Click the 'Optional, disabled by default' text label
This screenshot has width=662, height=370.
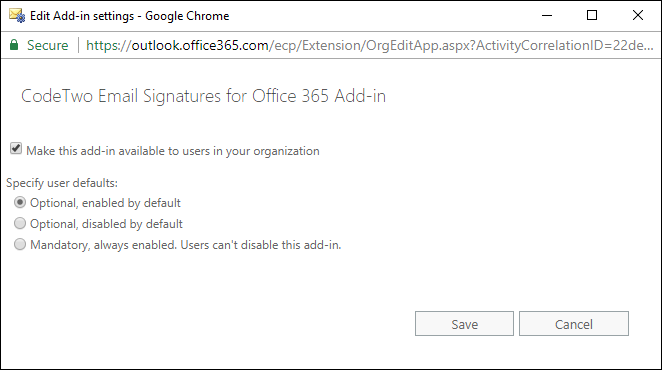106,224
